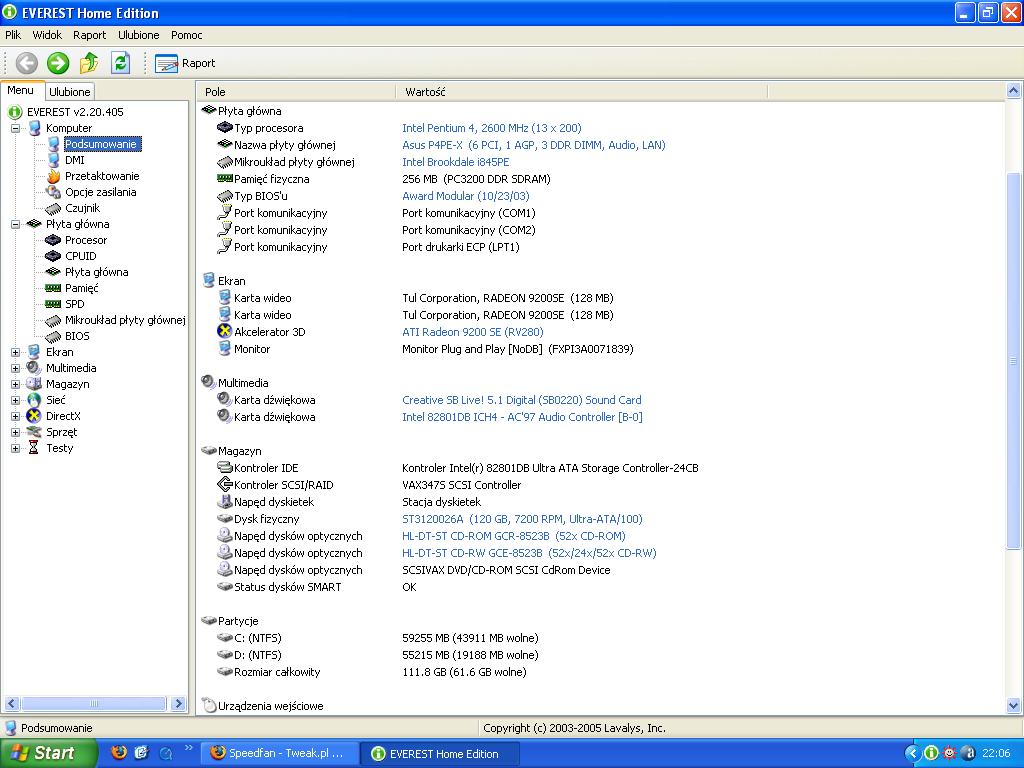Select the Procesor chip icon
The image size is (1024, 768).
(53, 240)
